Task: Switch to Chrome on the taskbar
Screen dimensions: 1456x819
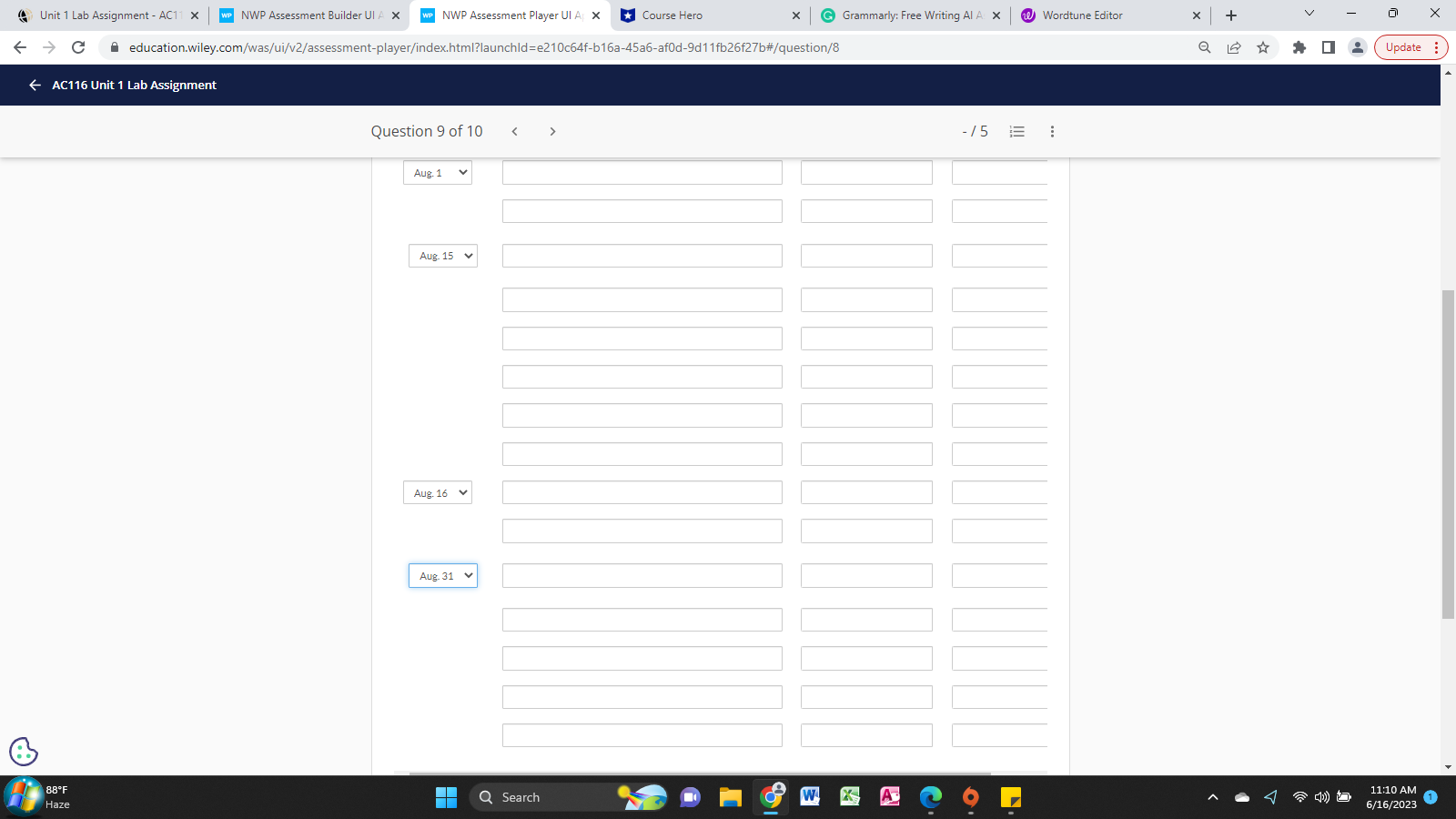Action: point(771,797)
